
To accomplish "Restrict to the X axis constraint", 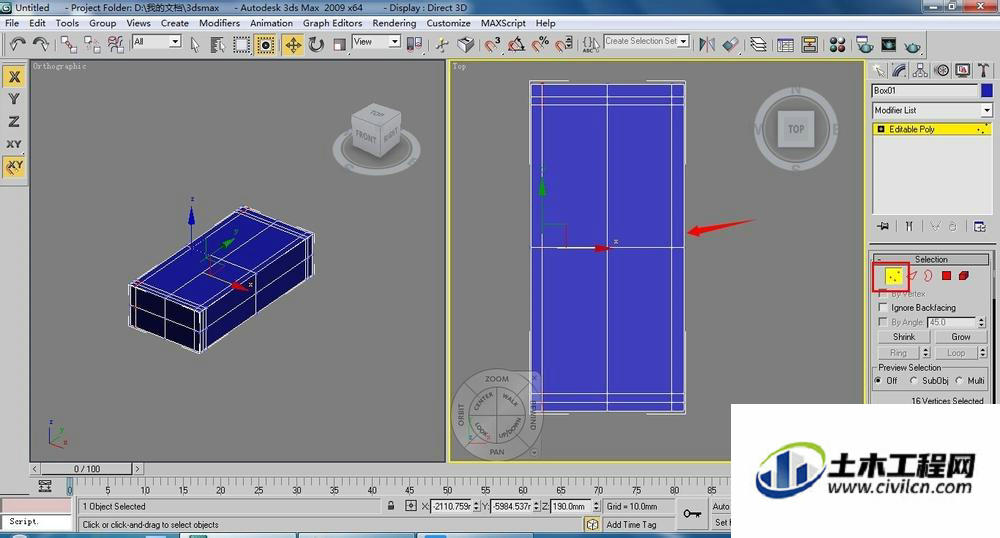I will tap(14, 76).
